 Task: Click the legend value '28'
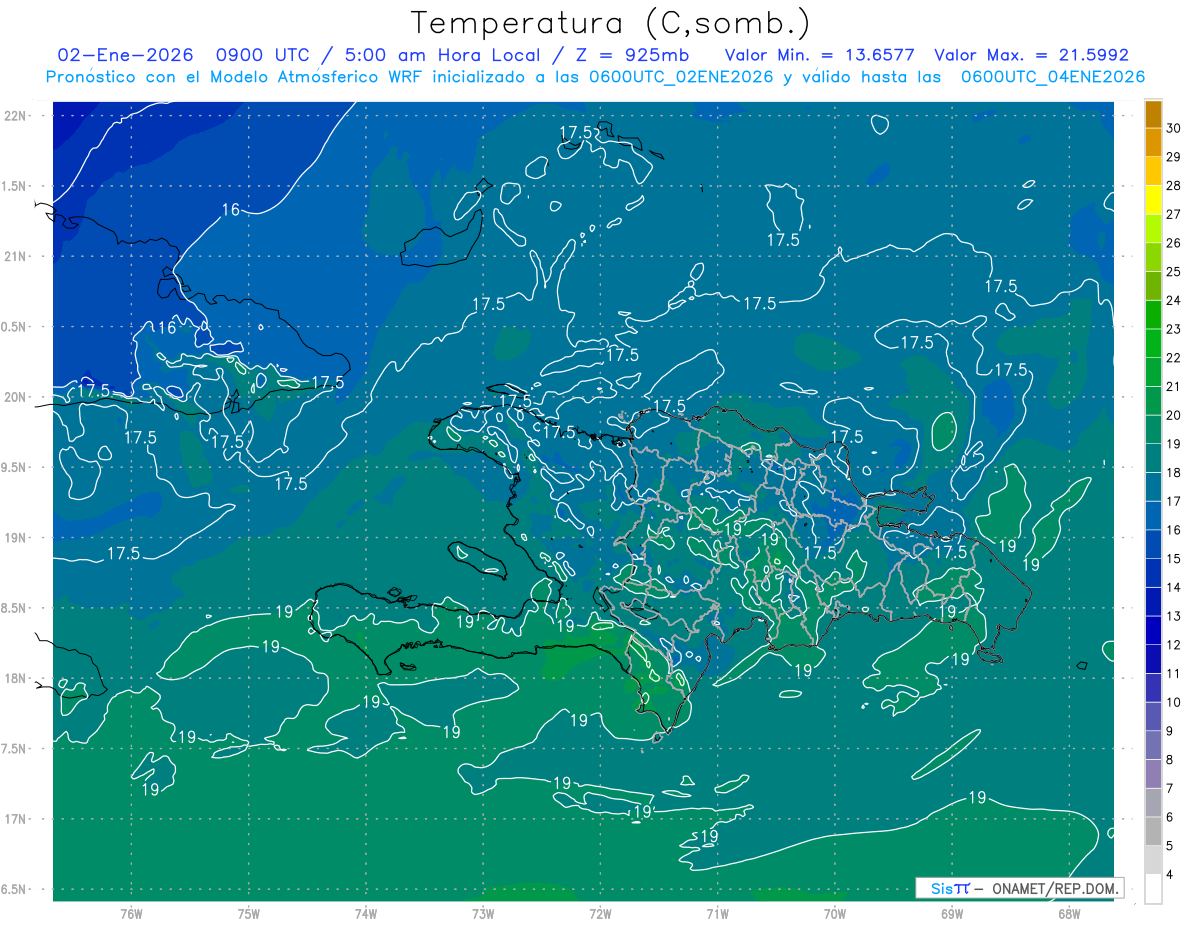(x=1174, y=185)
